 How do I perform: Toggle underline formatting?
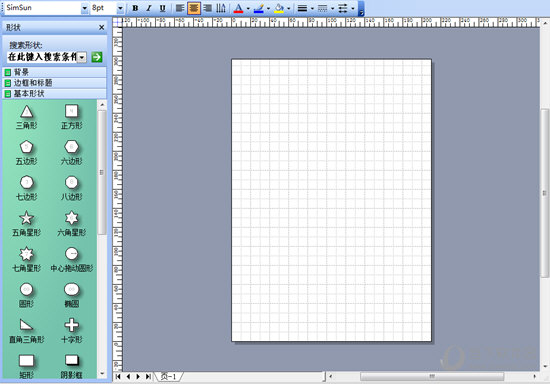[162, 8]
